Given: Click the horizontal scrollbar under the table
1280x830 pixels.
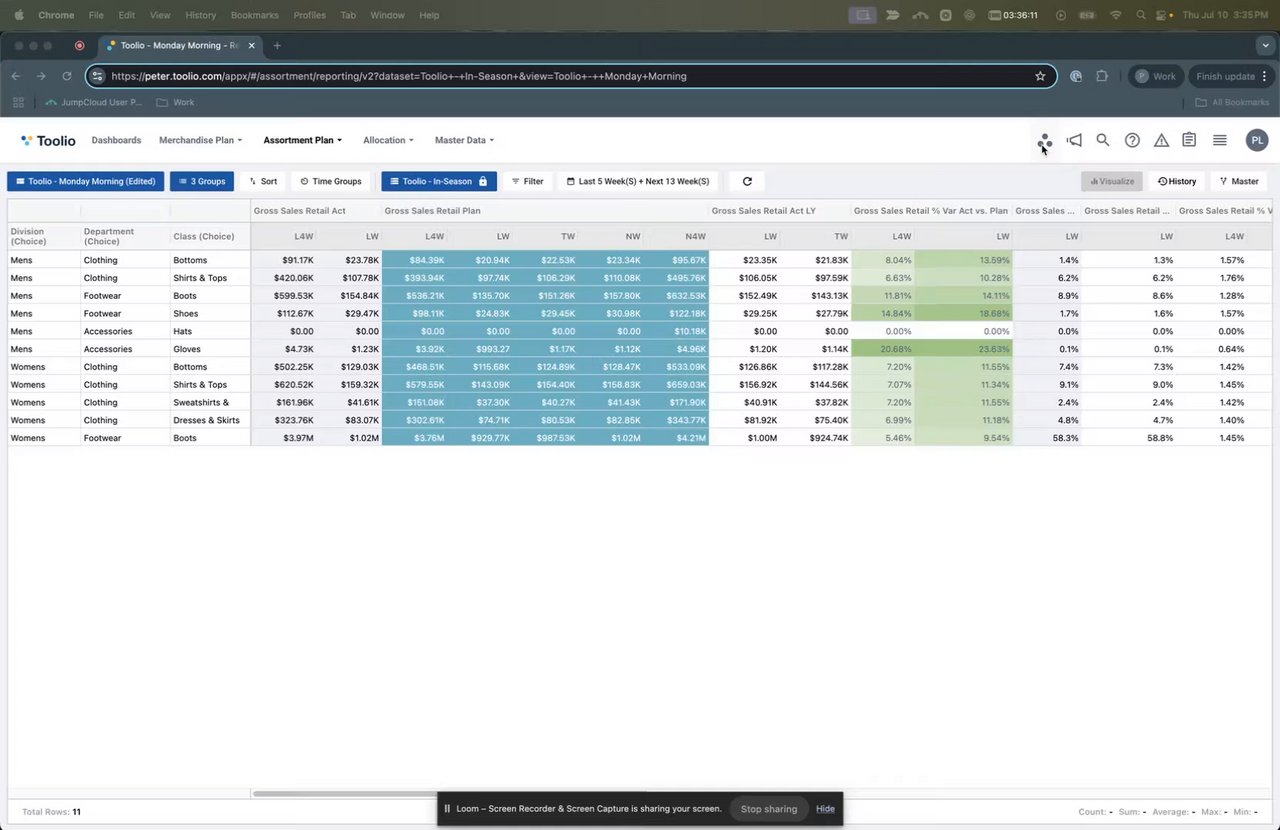Looking at the screenshot, I should click(448, 794).
